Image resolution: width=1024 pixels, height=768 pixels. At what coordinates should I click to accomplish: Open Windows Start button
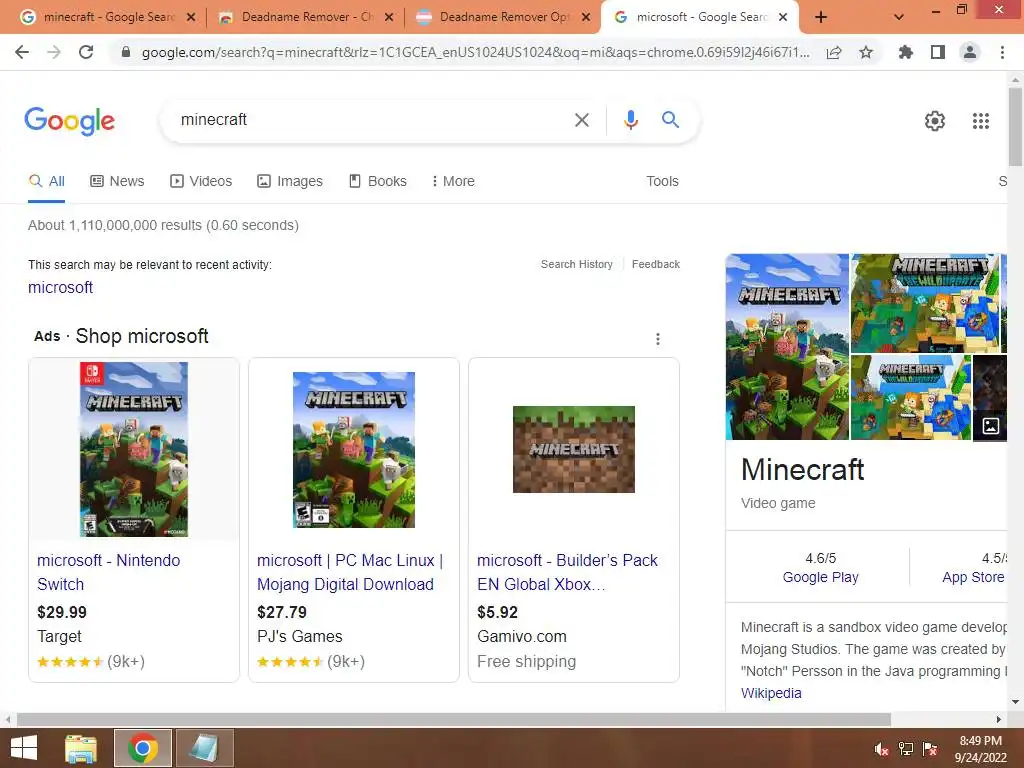pyautogui.click(x=24, y=748)
